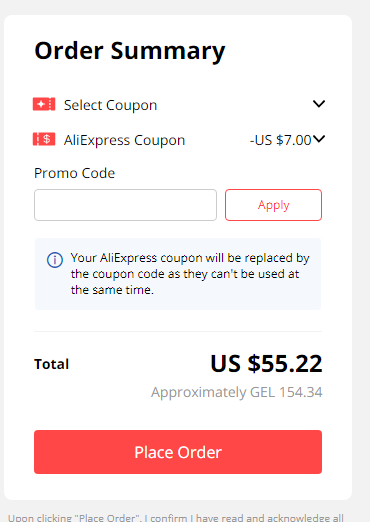The image size is (370, 522).
Task: Click the Place Order confirmation disclaimer text
Action: (176, 518)
